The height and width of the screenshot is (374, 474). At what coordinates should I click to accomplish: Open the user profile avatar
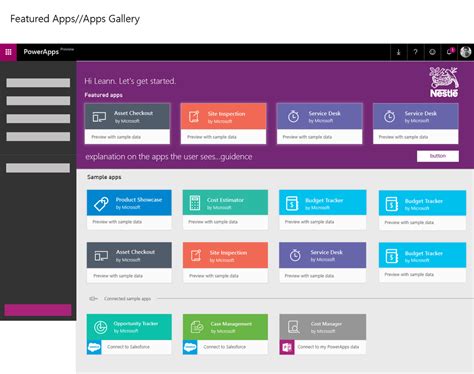tap(465, 52)
